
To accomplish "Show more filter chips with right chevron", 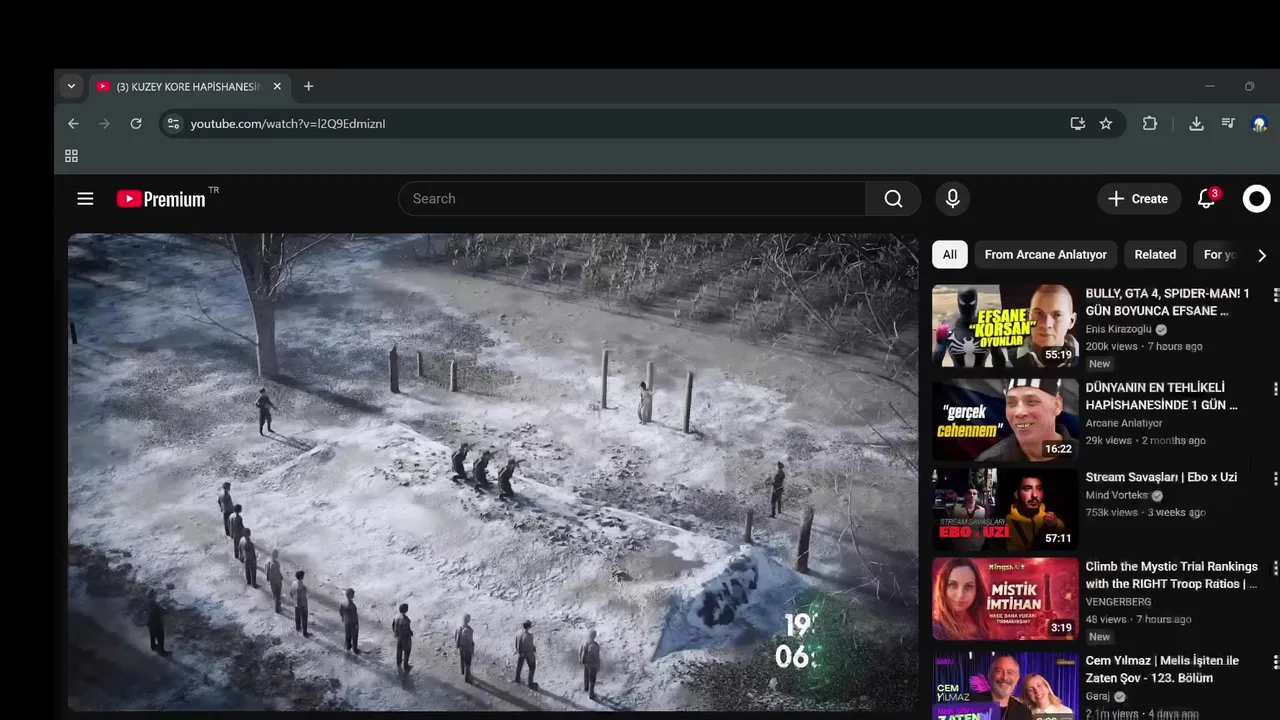I will [1262, 255].
